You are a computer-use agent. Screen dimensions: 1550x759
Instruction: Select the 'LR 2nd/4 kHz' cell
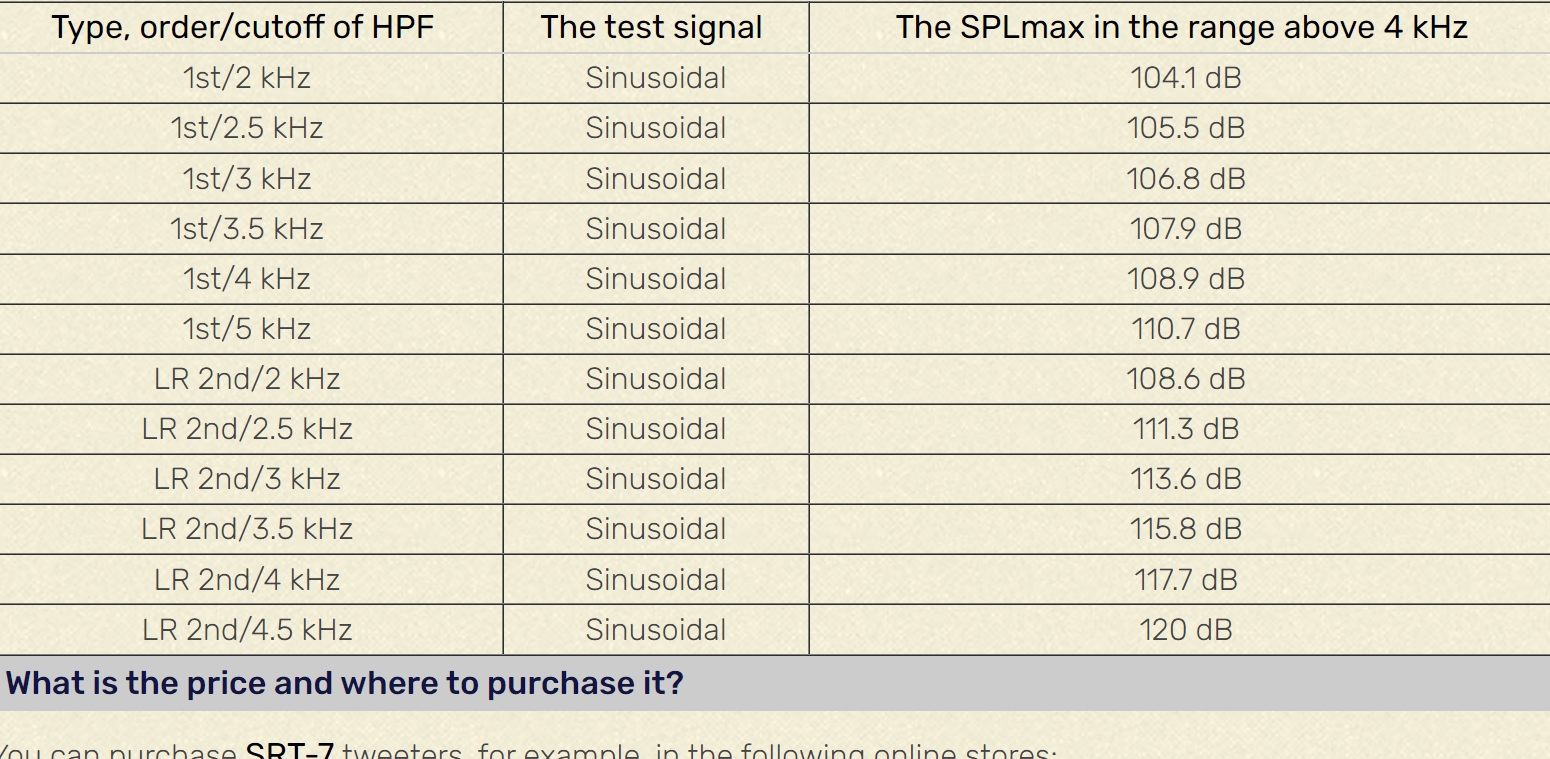click(247, 580)
